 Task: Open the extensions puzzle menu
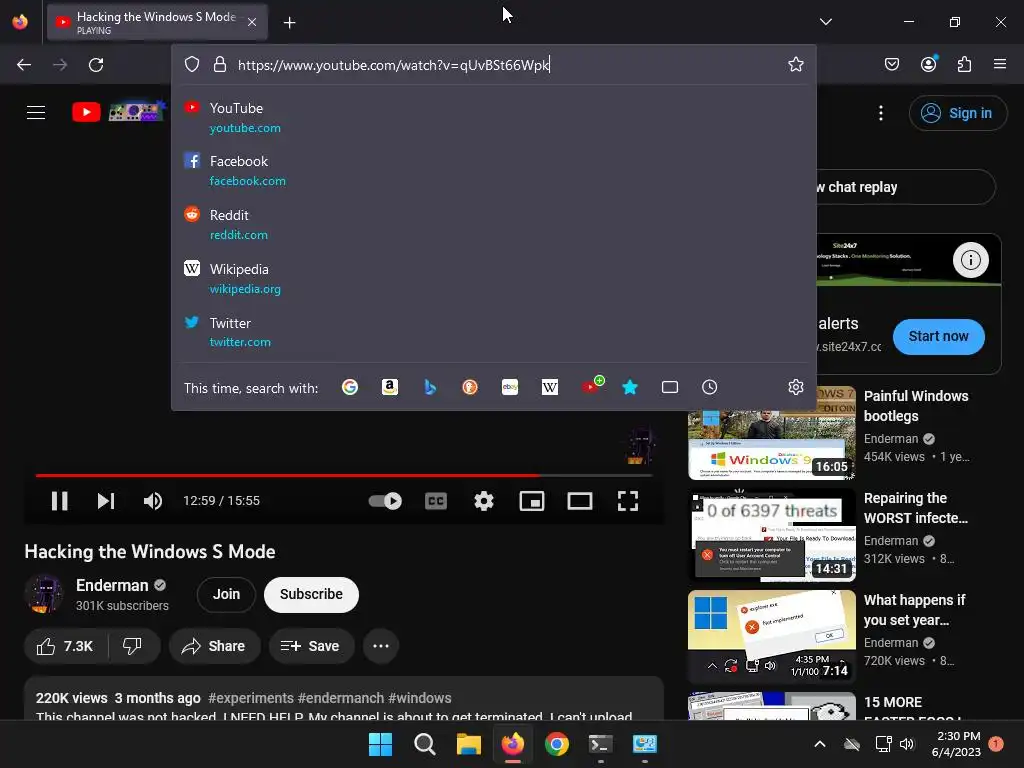pos(964,64)
